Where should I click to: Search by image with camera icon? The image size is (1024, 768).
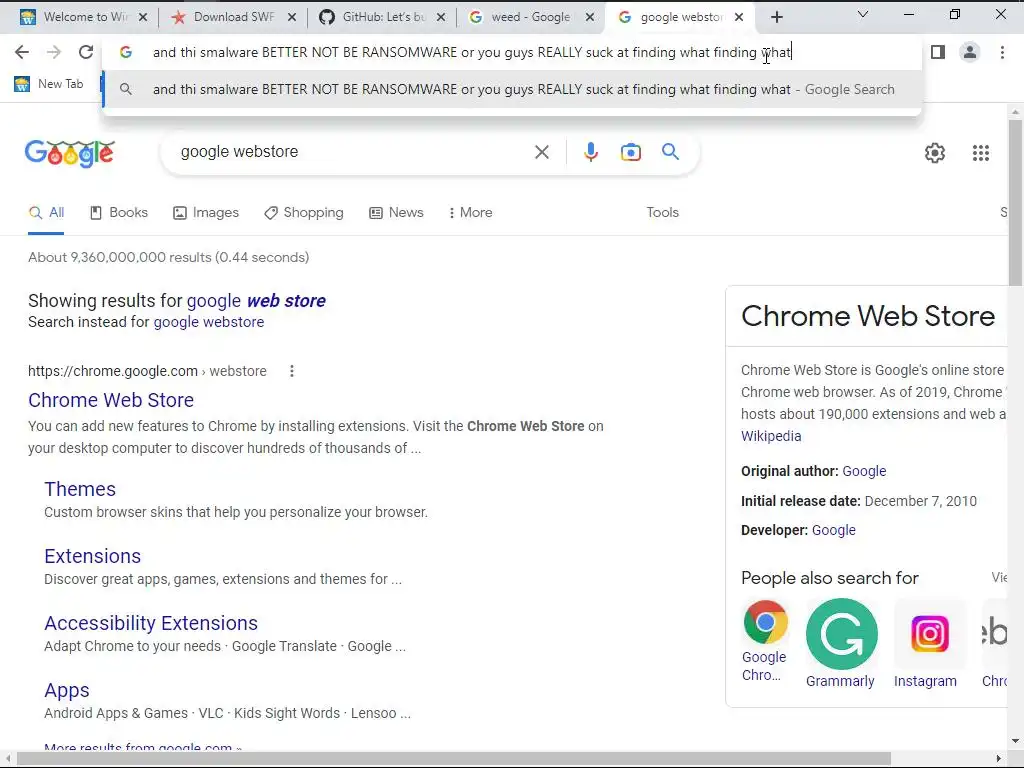tap(630, 152)
